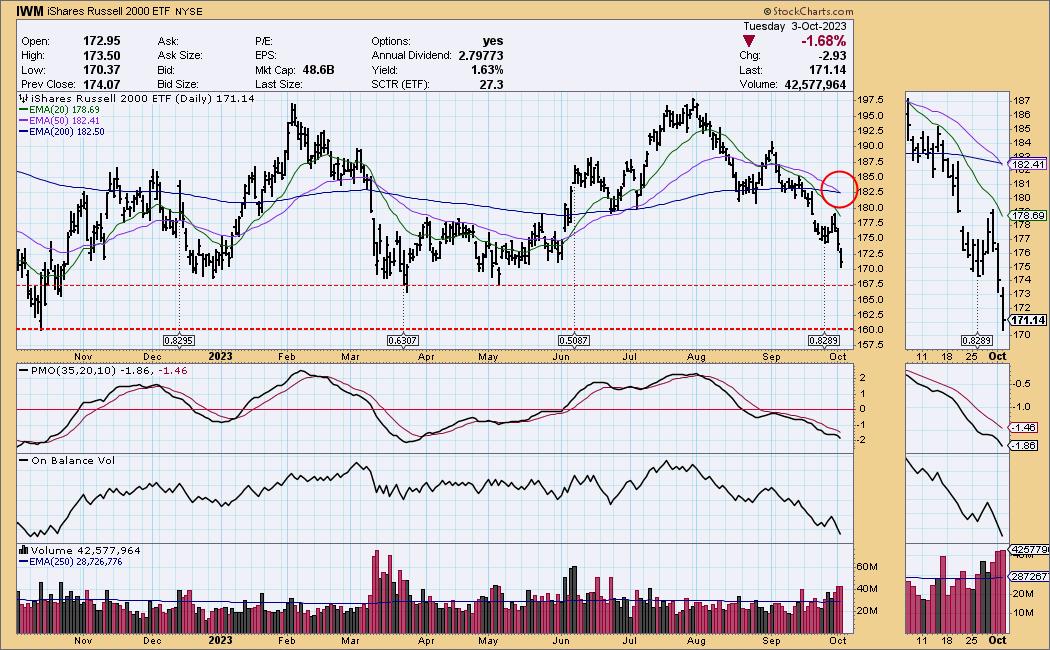Click the On Balance Vol legend
Image resolution: width=1050 pixels, height=650 pixels.
coord(66,461)
